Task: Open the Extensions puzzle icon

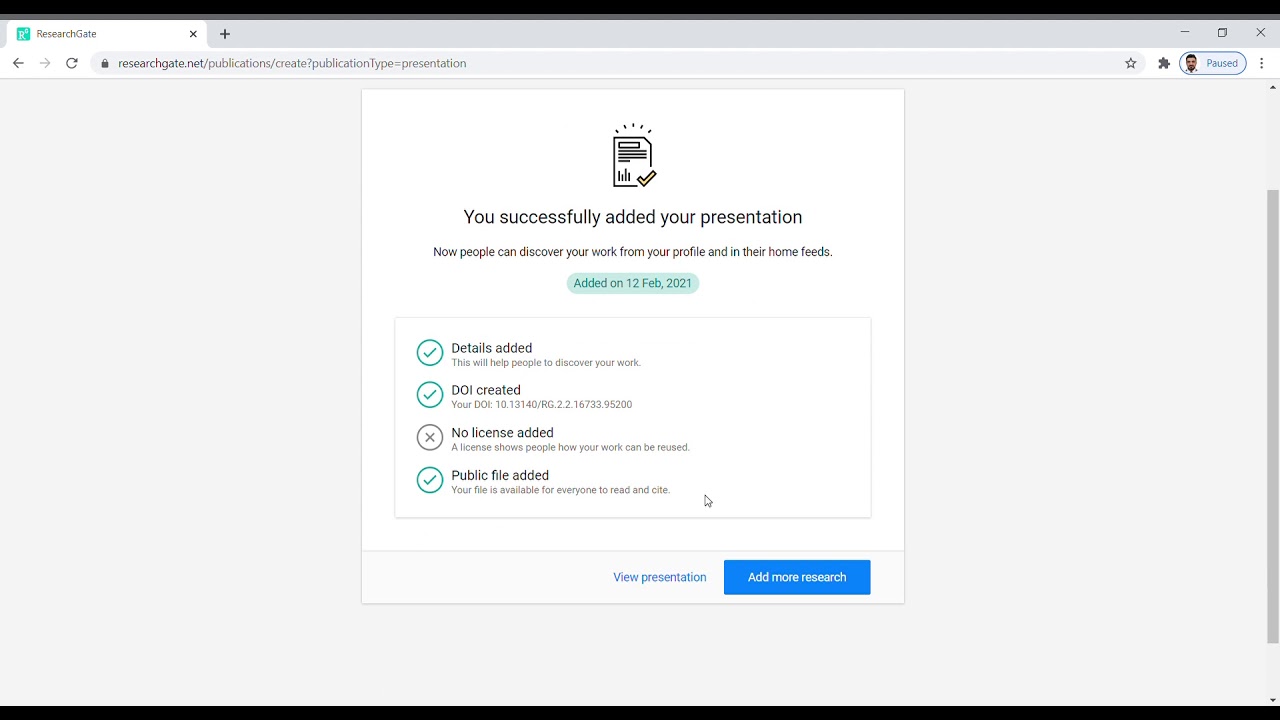Action: (1164, 63)
